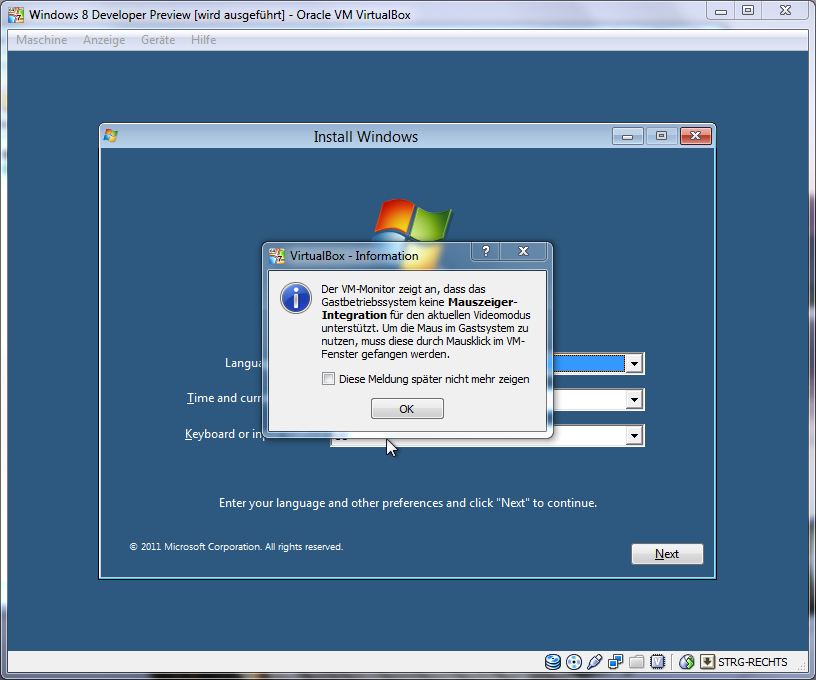Viewport: 816px width, 680px height.
Task: Click the 'Install Windows' title text
Action: (x=366, y=137)
